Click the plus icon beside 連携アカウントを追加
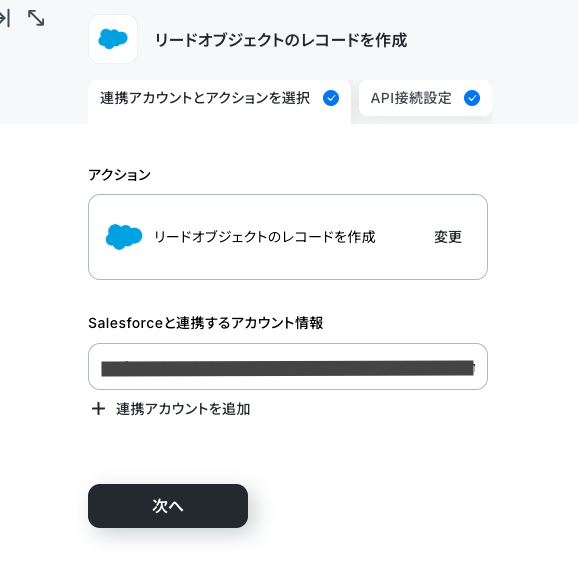This screenshot has height=580, width=578. [98, 409]
